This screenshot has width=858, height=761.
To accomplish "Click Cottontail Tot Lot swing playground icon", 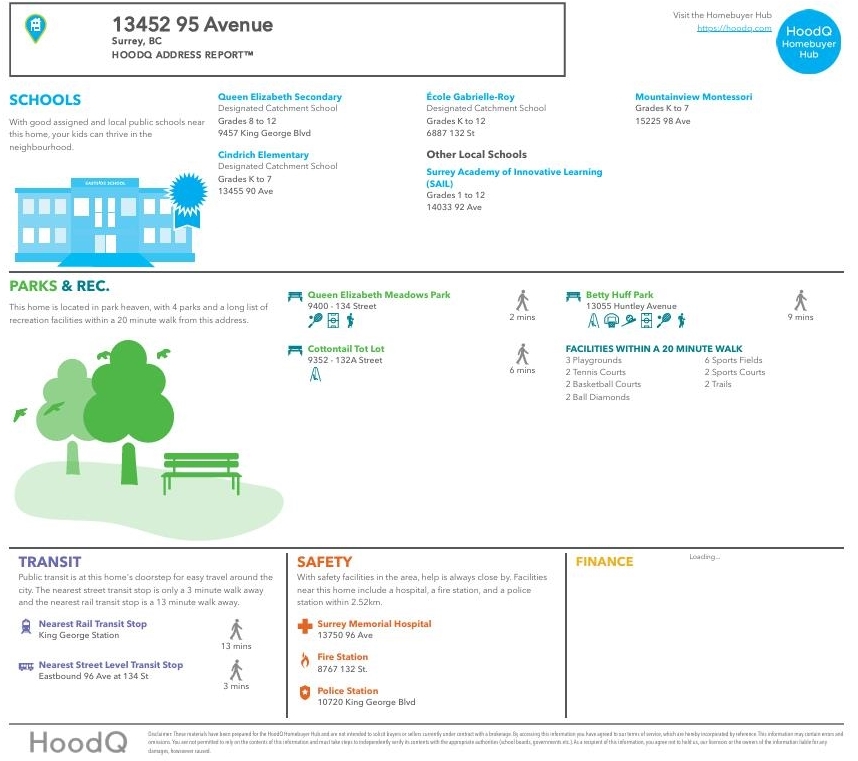I will coord(315,374).
